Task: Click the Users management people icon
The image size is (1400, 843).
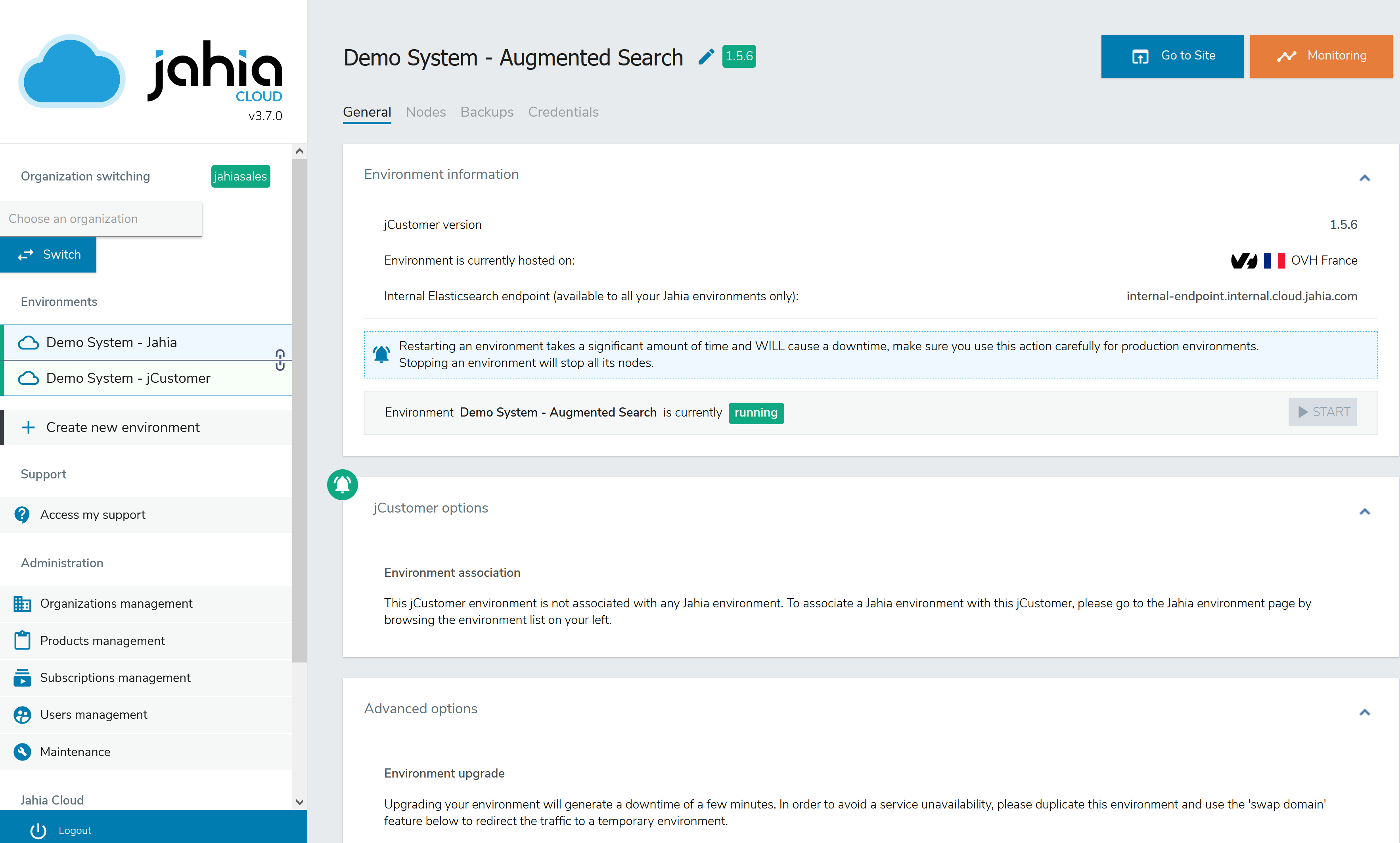Action: click(22, 714)
